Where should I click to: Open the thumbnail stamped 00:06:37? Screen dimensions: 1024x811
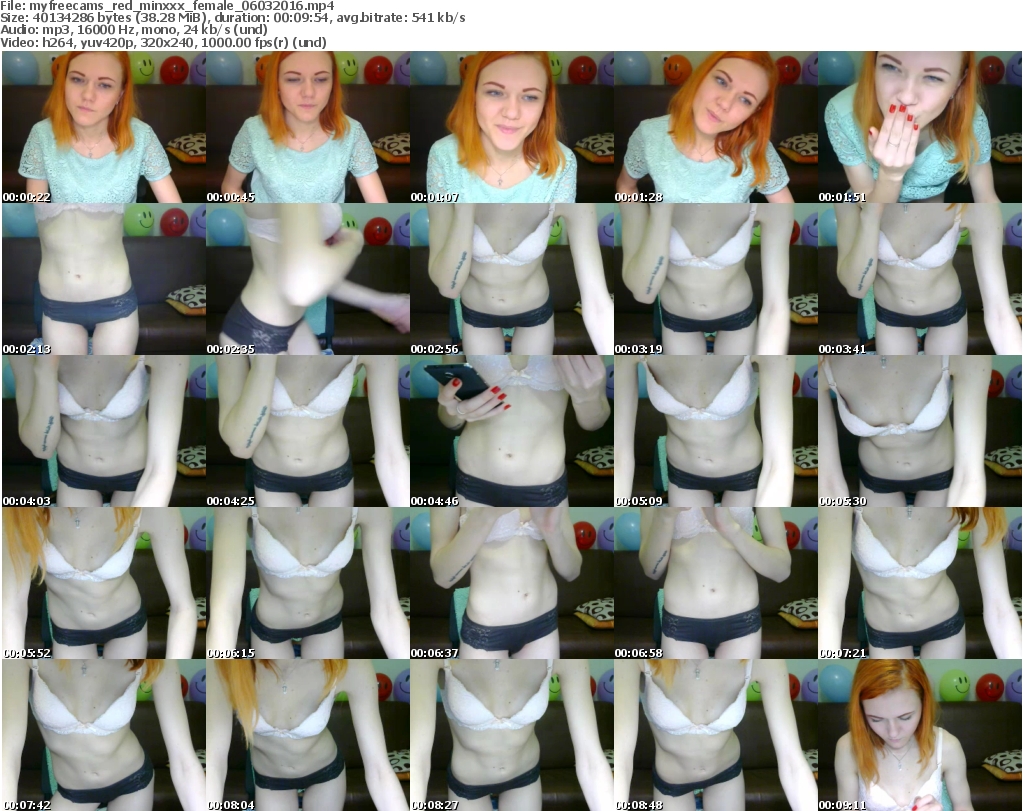[x=511, y=583]
